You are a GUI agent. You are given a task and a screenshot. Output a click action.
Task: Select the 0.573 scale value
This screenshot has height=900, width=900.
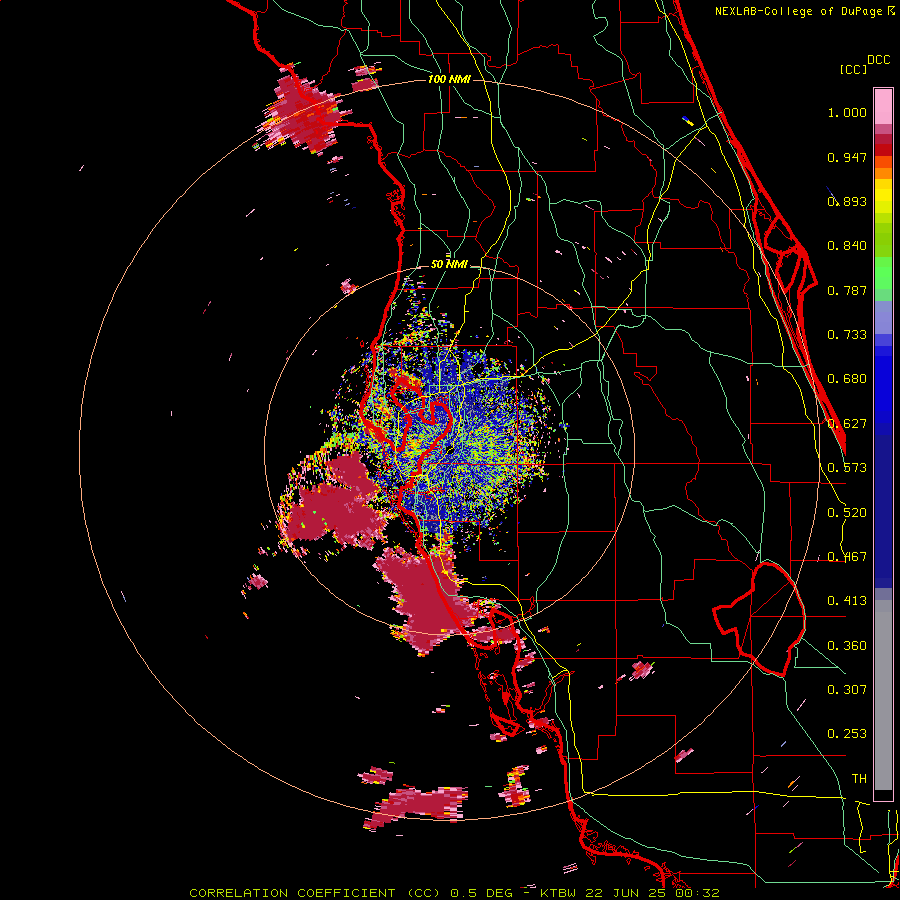coord(847,468)
